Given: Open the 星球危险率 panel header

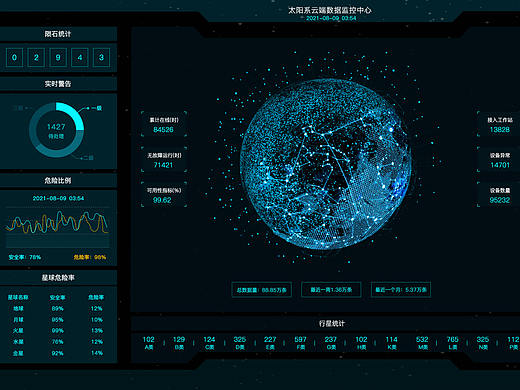Looking at the screenshot, I should [58, 277].
